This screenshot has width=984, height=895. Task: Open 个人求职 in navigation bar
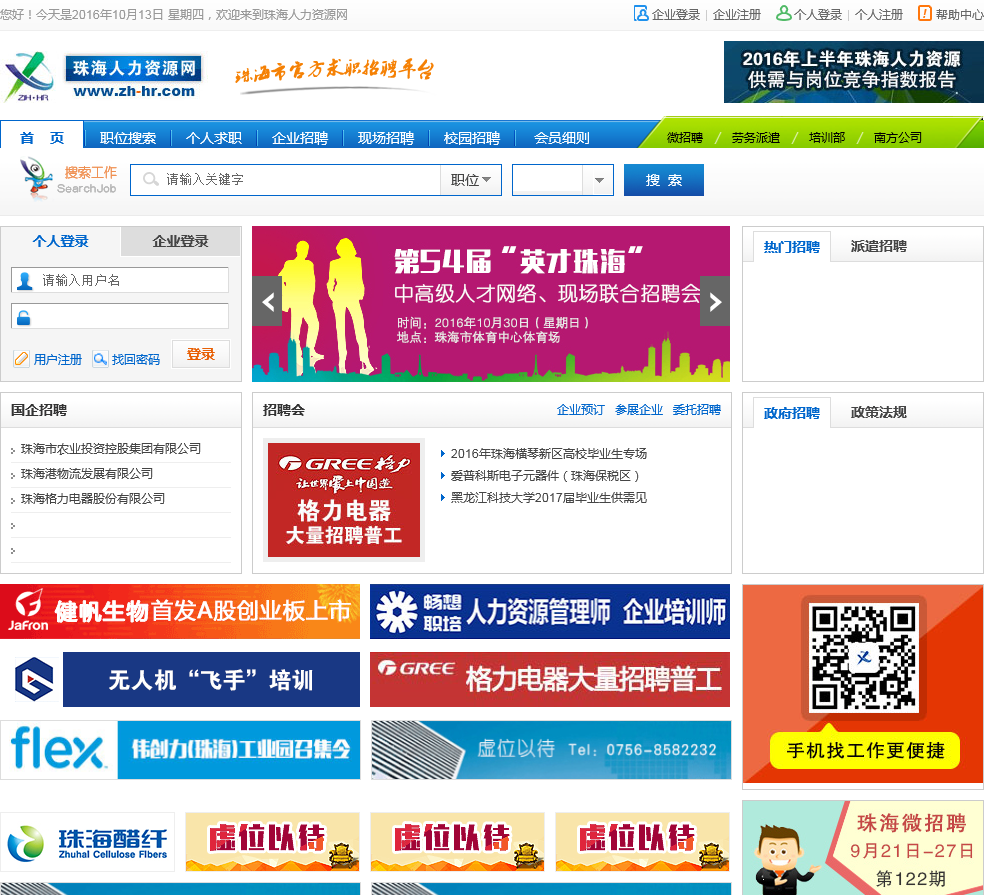coord(213,137)
